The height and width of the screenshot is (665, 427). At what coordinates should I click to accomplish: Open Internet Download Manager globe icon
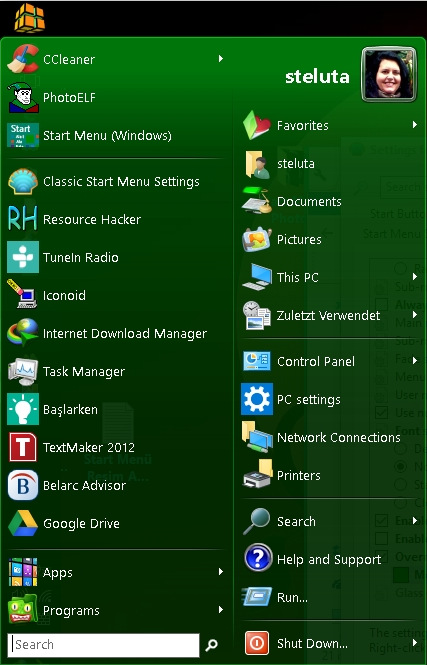tap(23, 333)
